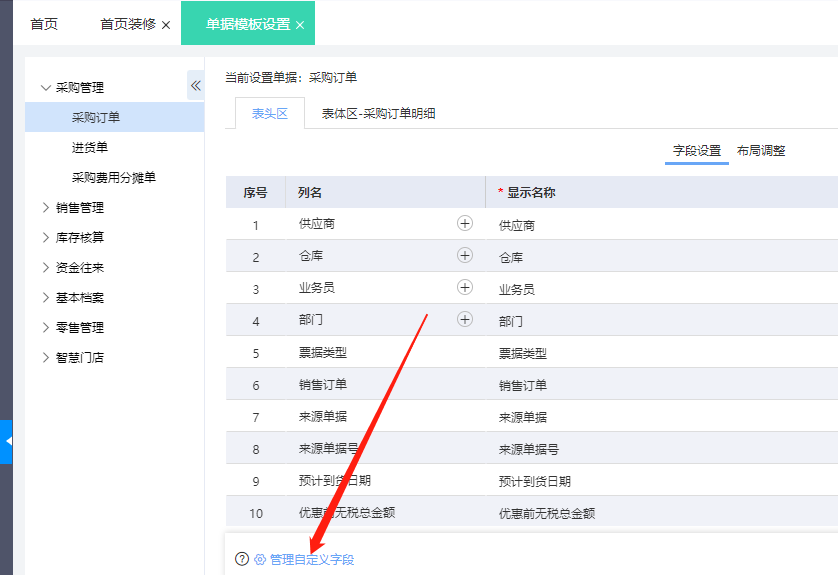Click the plus icon beside 仓库

(464, 256)
